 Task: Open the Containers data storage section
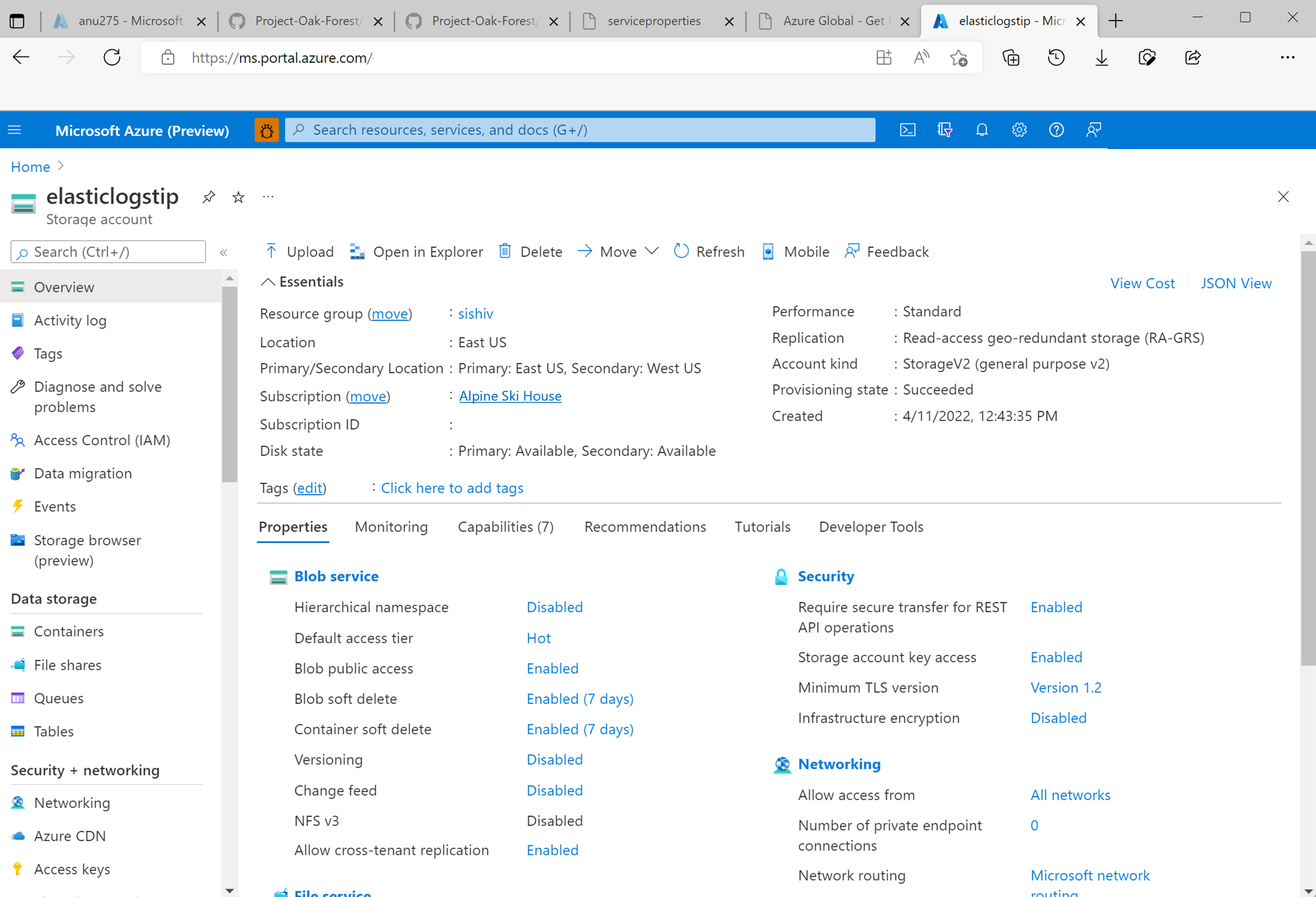click(68, 631)
